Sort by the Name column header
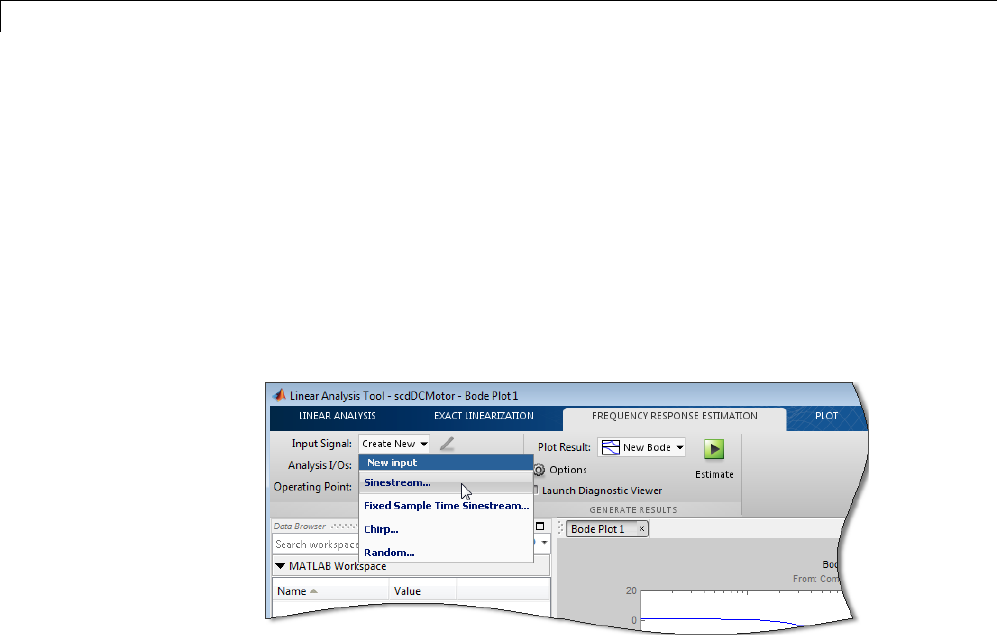 (x=331, y=591)
